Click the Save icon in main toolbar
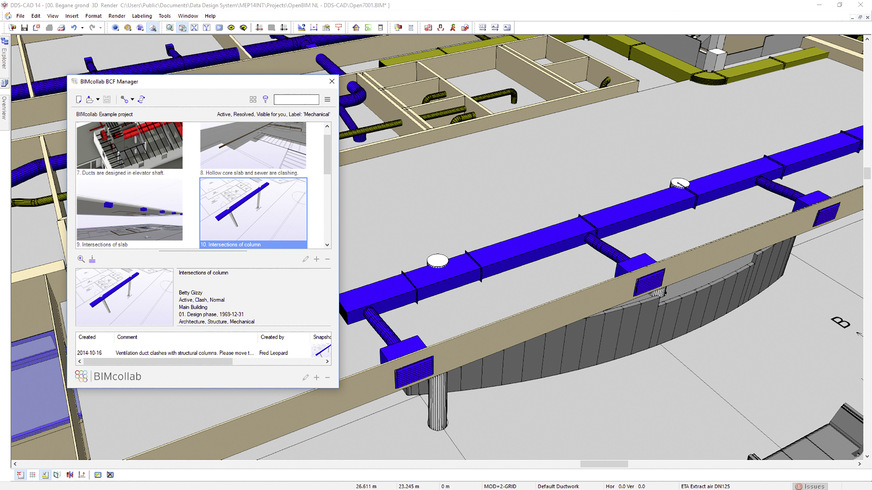The image size is (872, 490). [x=22, y=28]
